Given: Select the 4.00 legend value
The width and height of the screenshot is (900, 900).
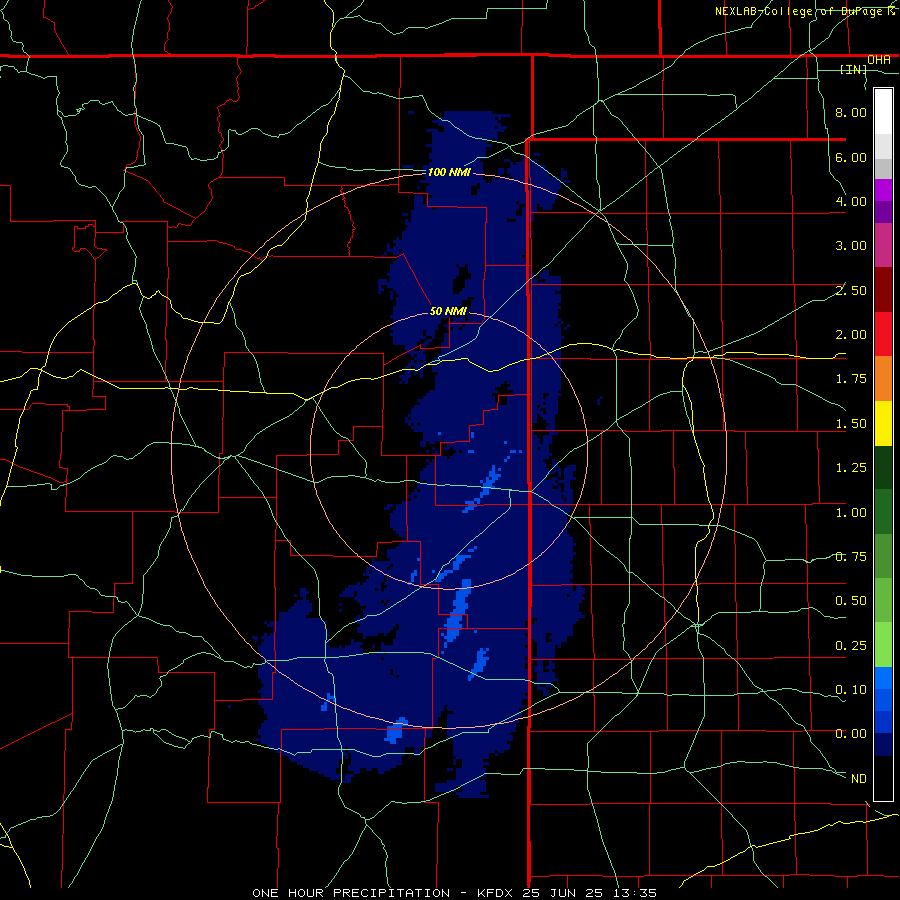Looking at the screenshot, I should click(x=851, y=201).
